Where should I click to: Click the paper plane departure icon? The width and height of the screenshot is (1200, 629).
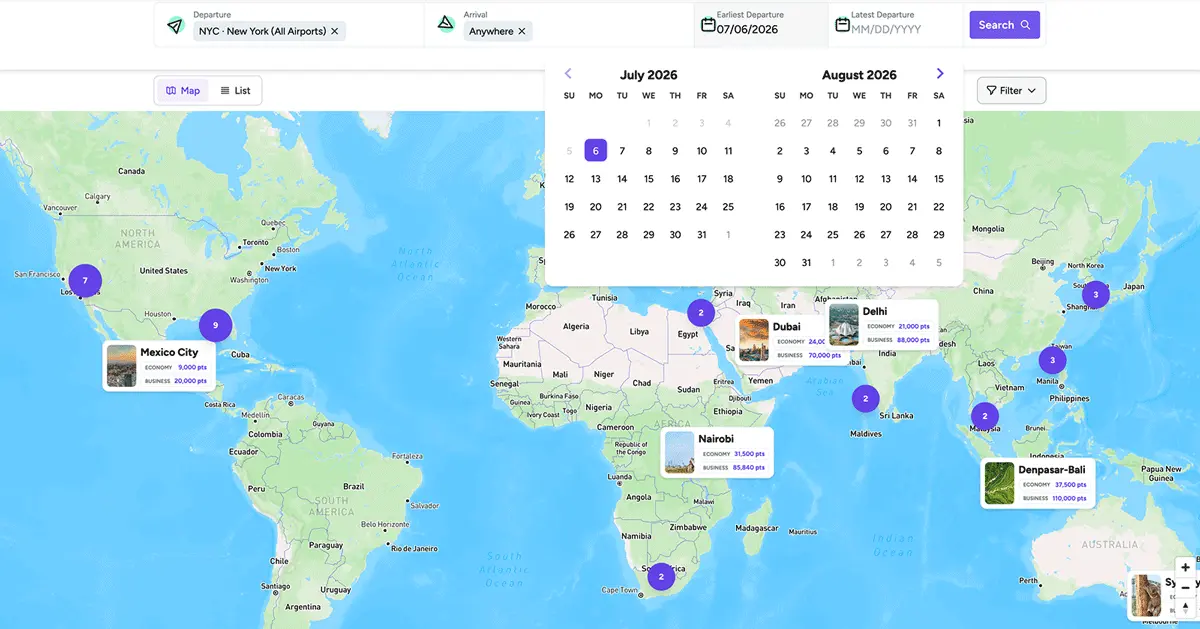pyautogui.click(x=175, y=24)
